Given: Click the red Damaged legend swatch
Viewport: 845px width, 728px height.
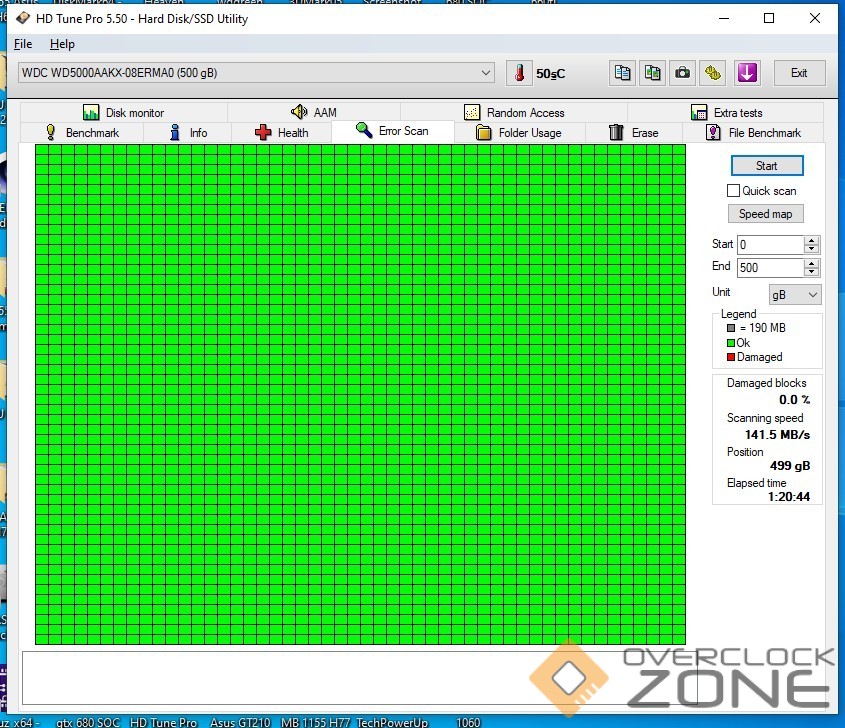Looking at the screenshot, I should [731, 357].
